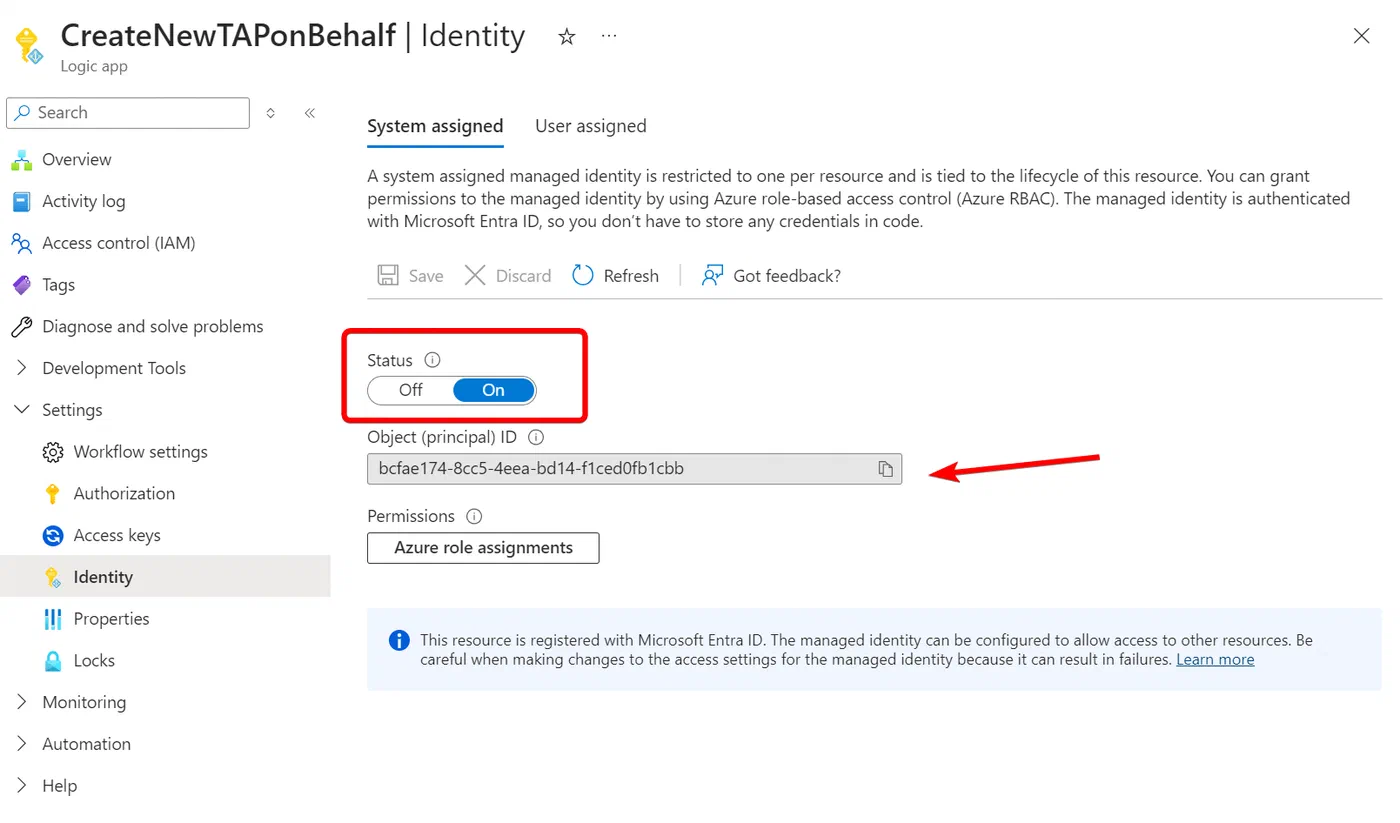Go to Access control (IAM)
The height and width of the screenshot is (823, 1400).
coord(119,243)
